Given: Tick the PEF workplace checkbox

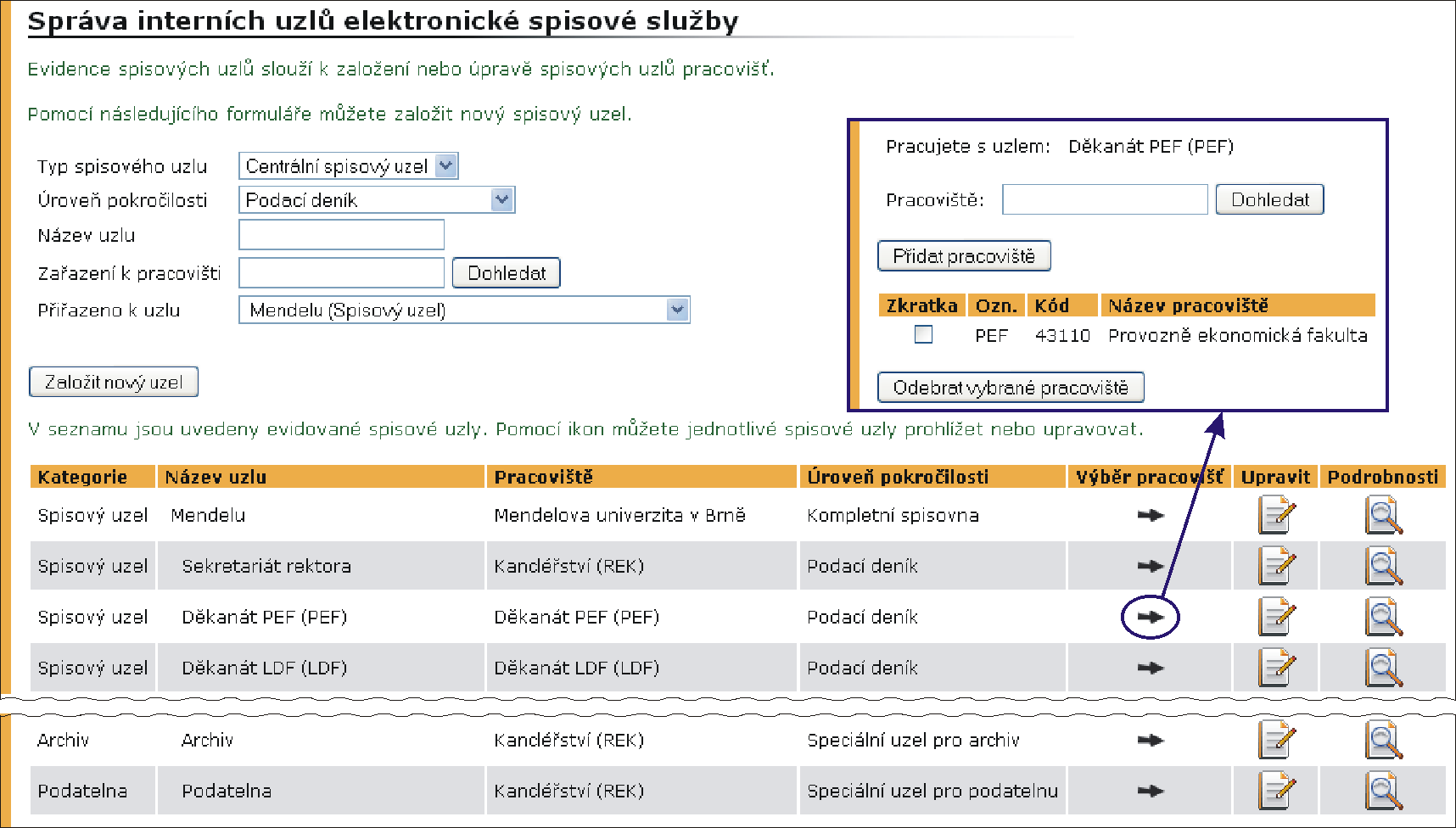Looking at the screenshot, I should (923, 334).
